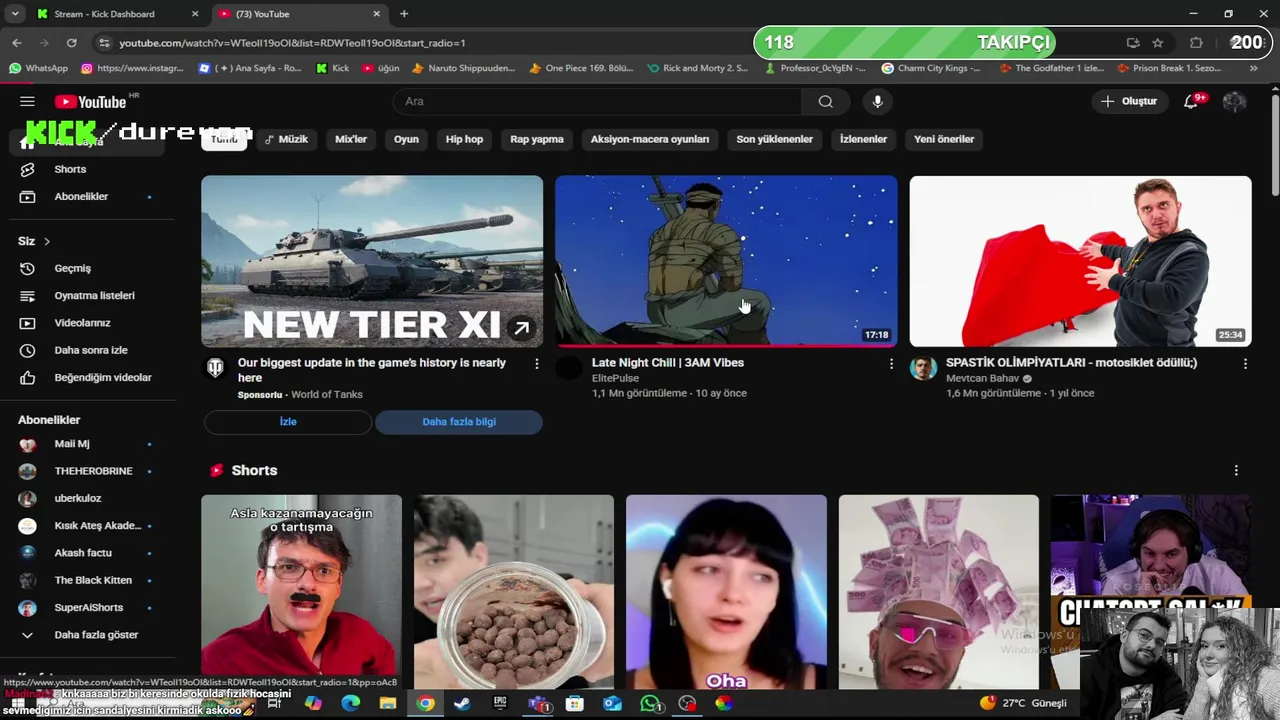Click the search magnifier button

tap(825, 101)
